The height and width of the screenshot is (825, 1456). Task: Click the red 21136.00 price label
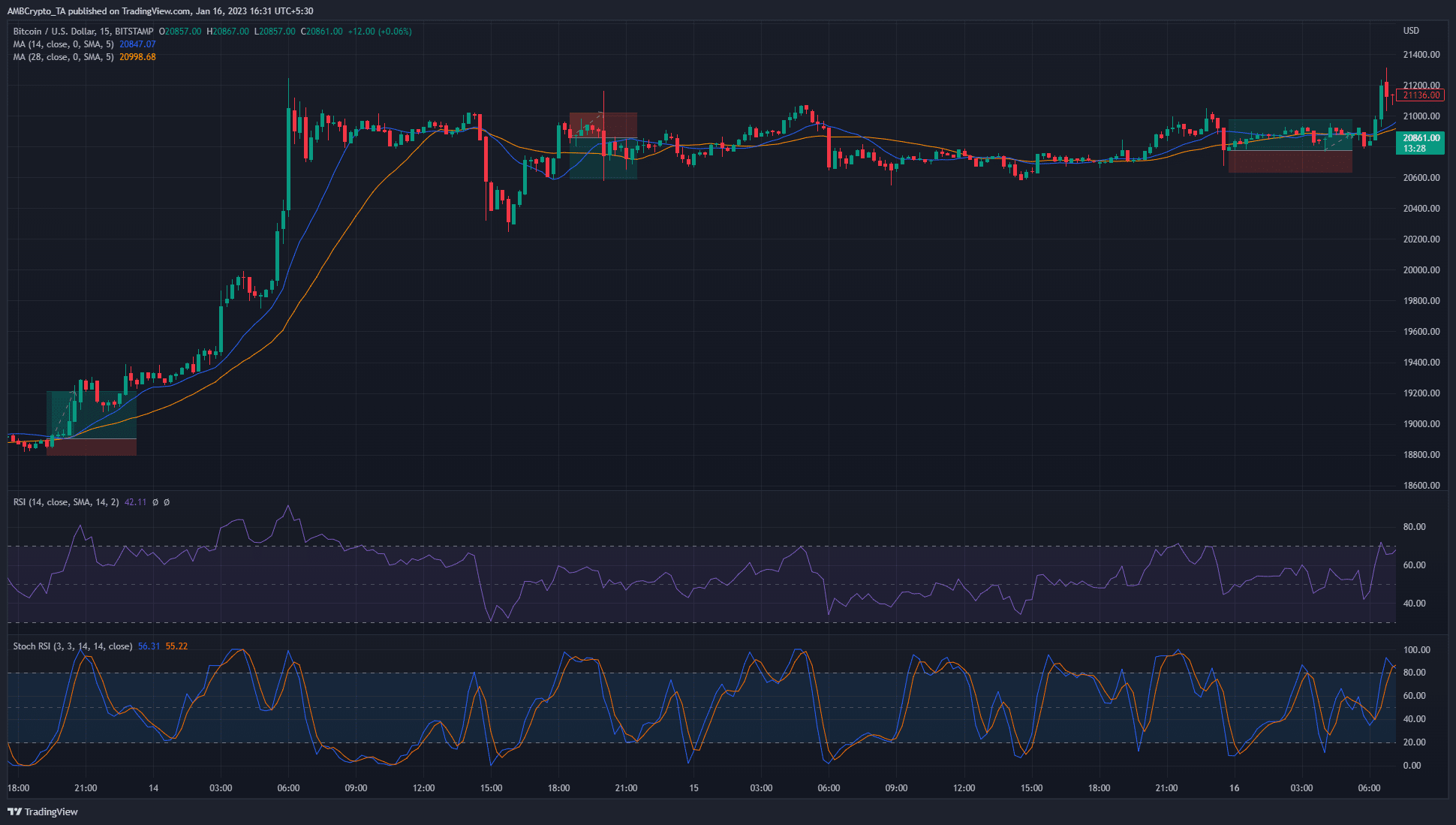coord(1420,95)
